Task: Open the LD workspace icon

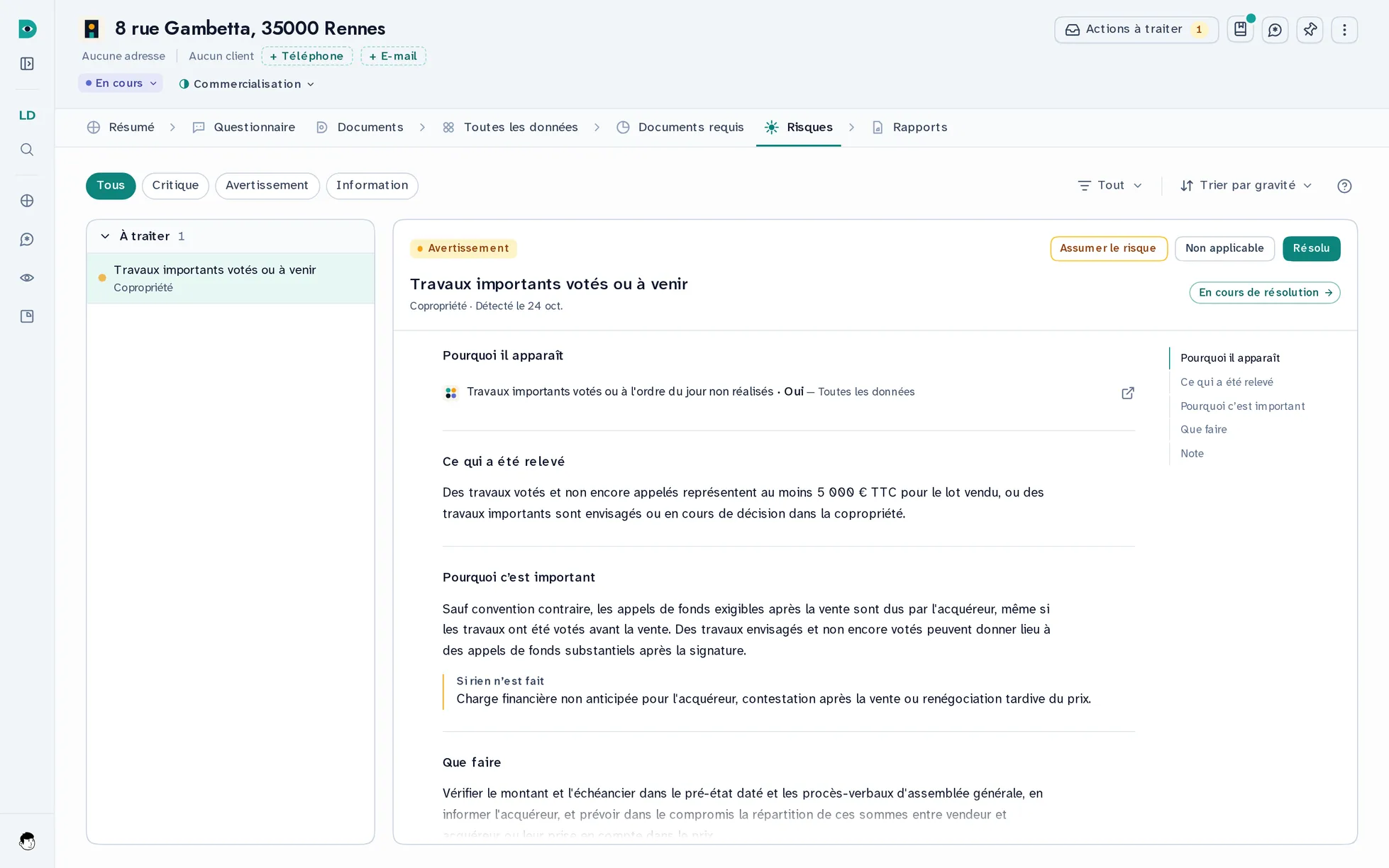Action: (x=27, y=116)
